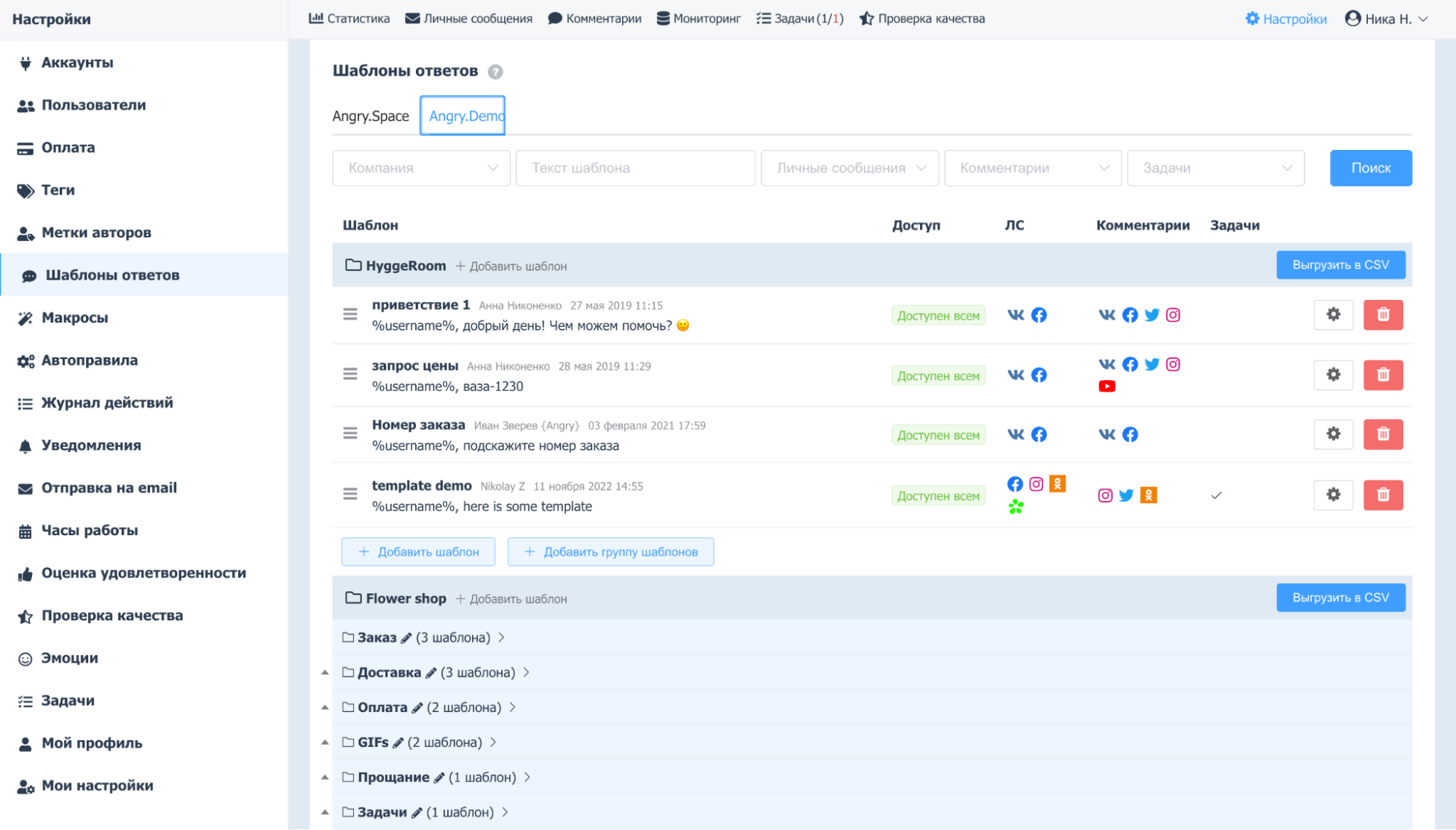This screenshot has height=830, width=1456.
Task: Delete the 'template demo' template
Action: click(x=1382, y=495)
